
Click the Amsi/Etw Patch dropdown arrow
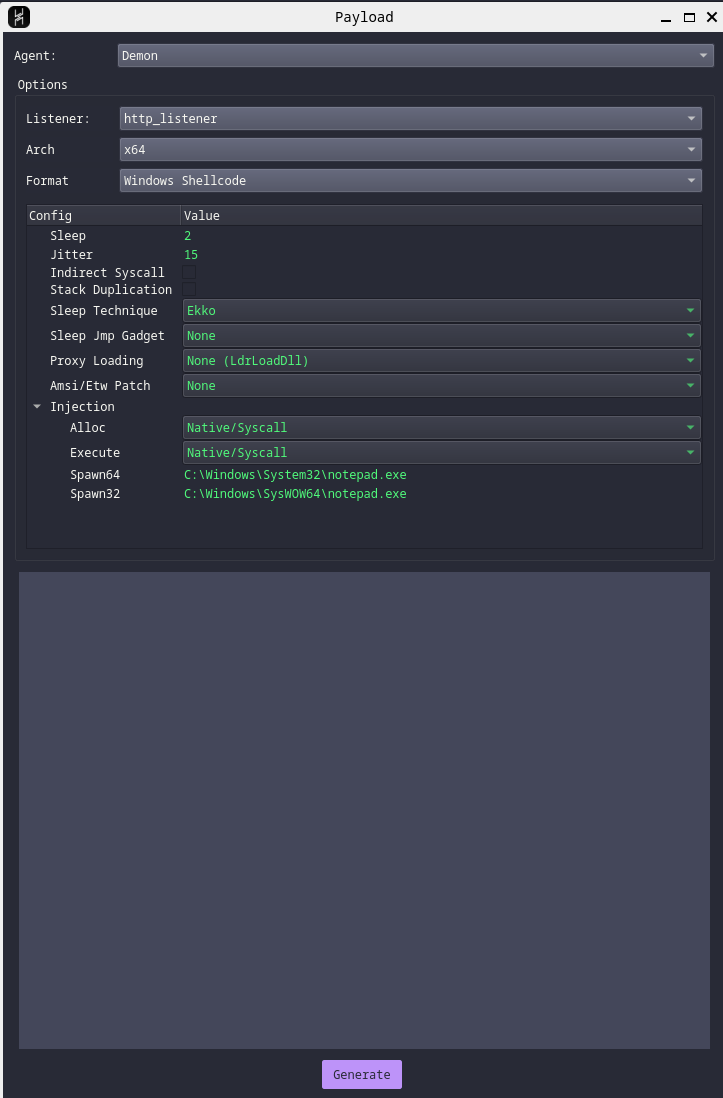click(x=690, y=386)
